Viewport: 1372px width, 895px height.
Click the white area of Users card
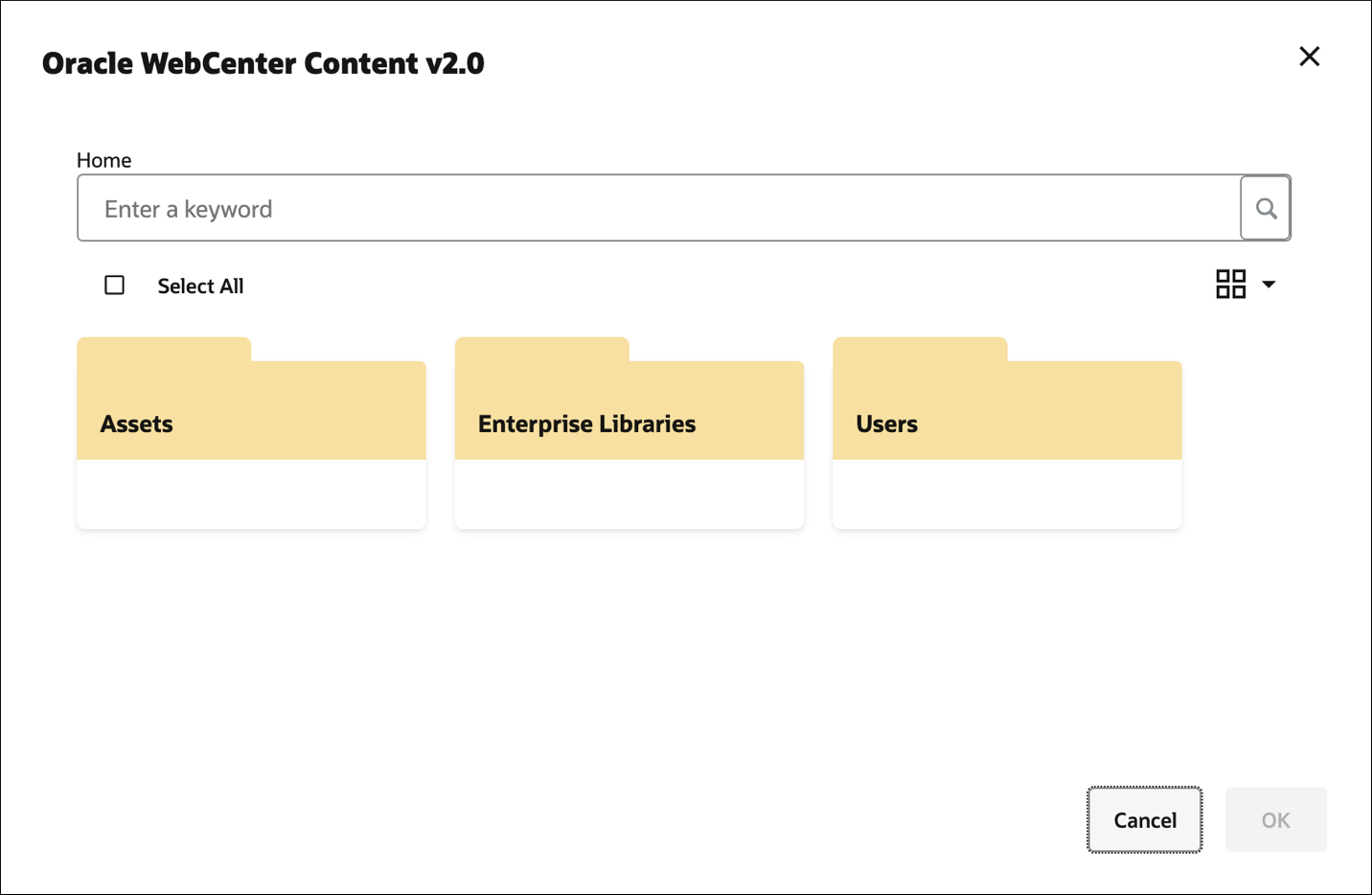point(1007,493)
